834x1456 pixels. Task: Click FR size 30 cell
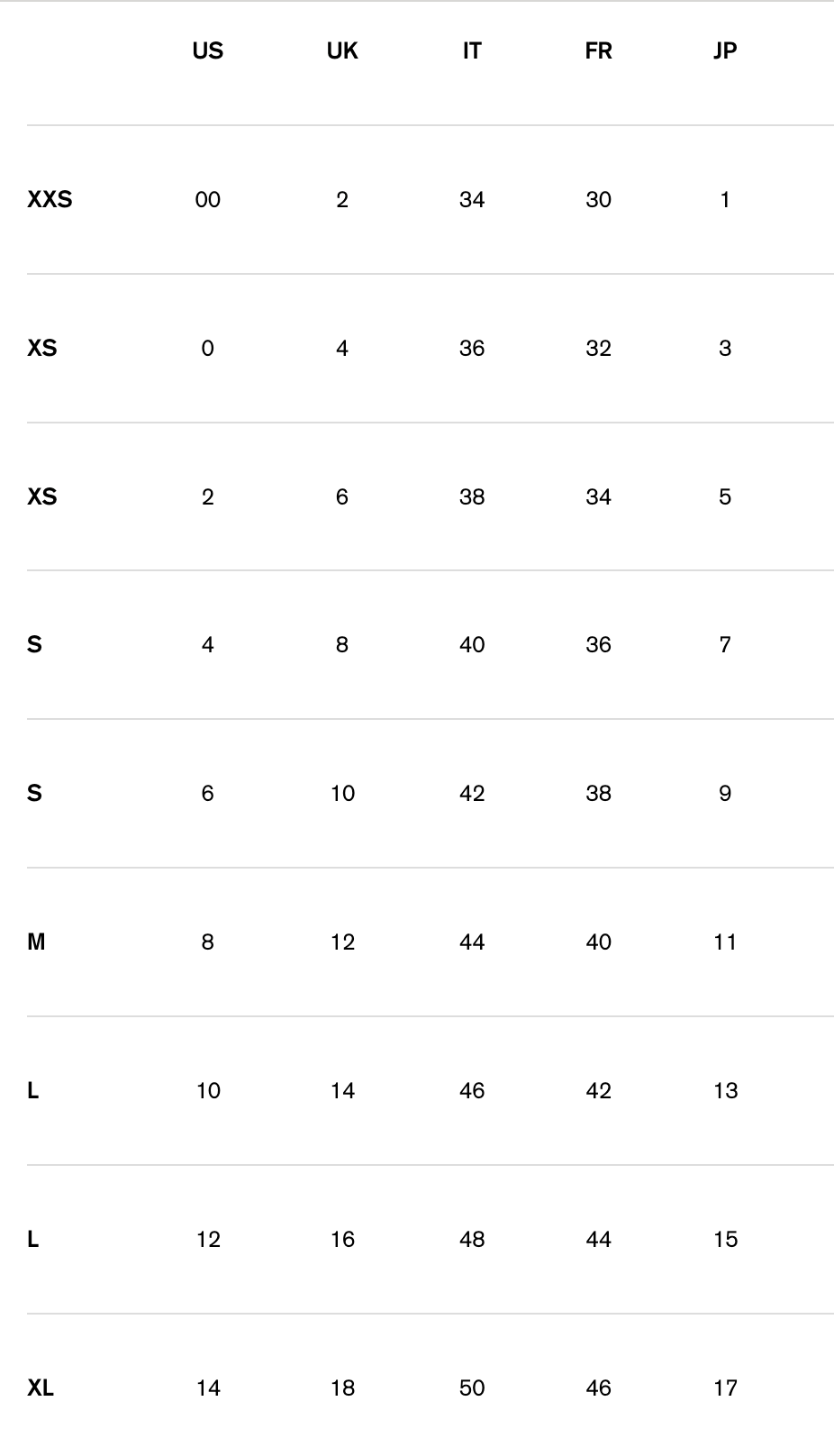598,199
